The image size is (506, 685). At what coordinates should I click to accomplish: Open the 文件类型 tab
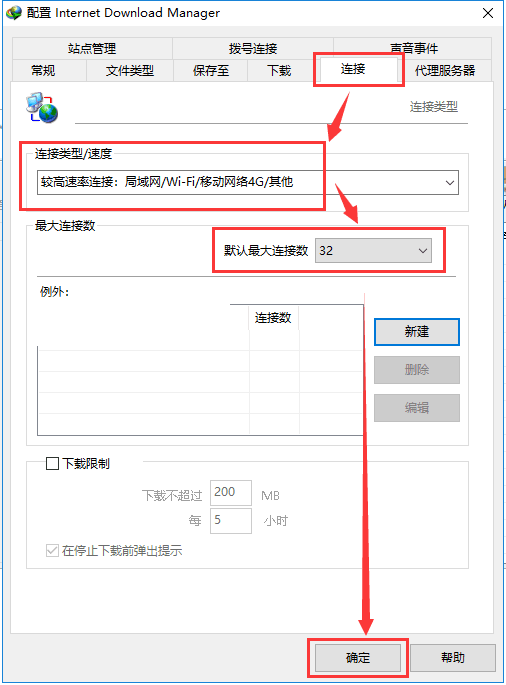pos(130,70)
